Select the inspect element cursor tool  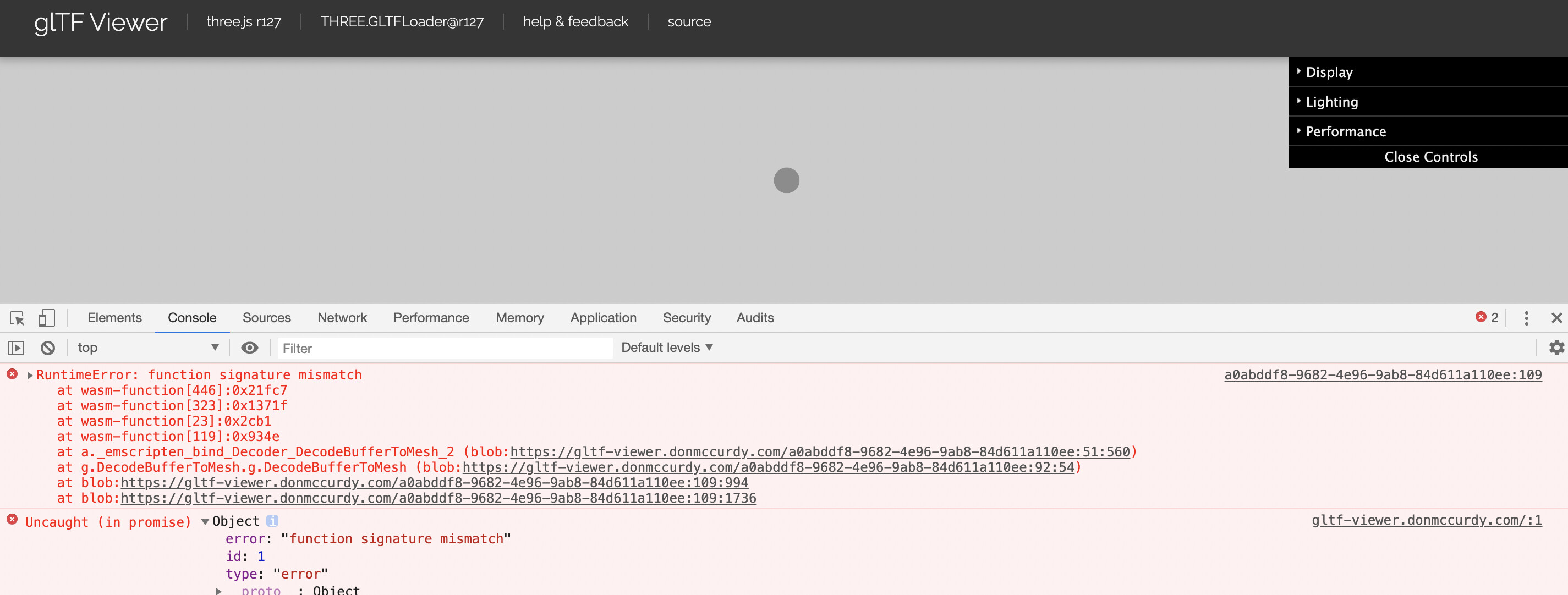[x=16, y=318]
